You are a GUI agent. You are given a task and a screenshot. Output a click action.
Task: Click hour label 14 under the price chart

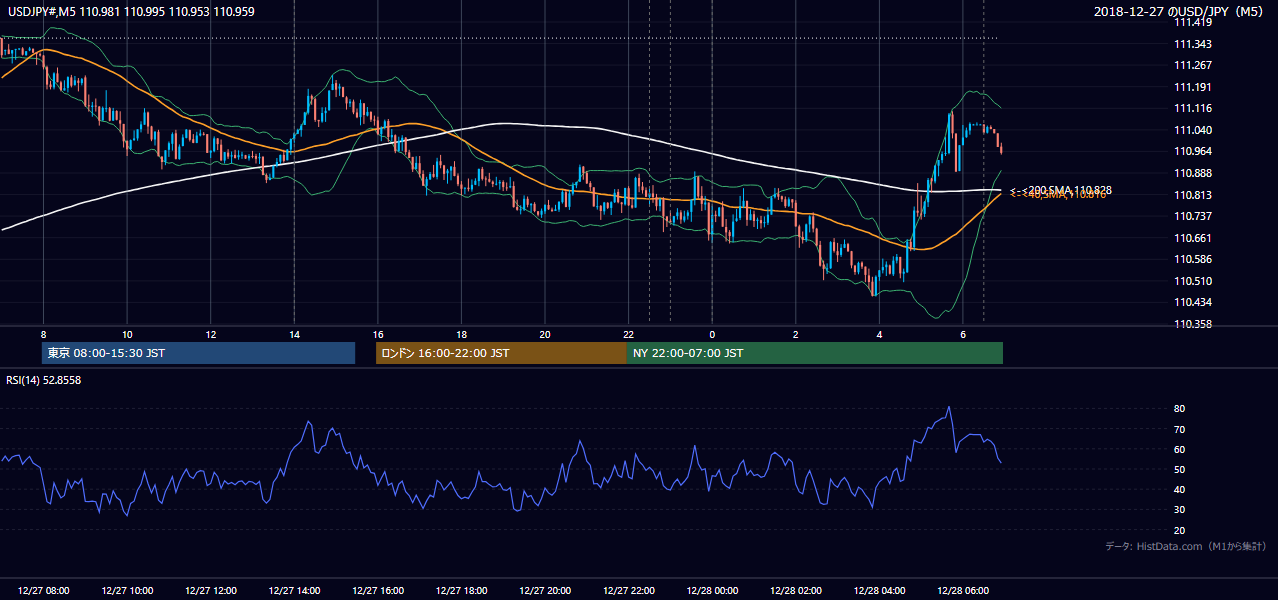click(x=294, y=334)
